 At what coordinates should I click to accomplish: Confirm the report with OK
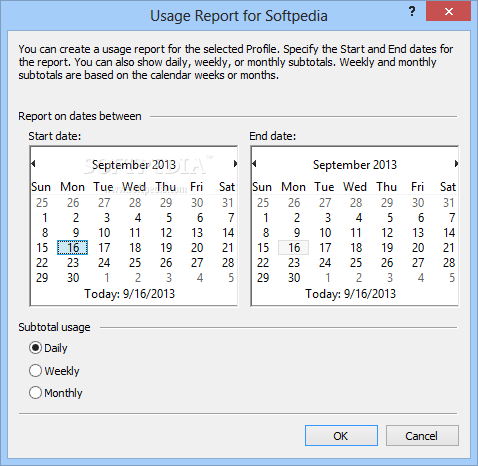pyautogui.click(x=341, y=436)
